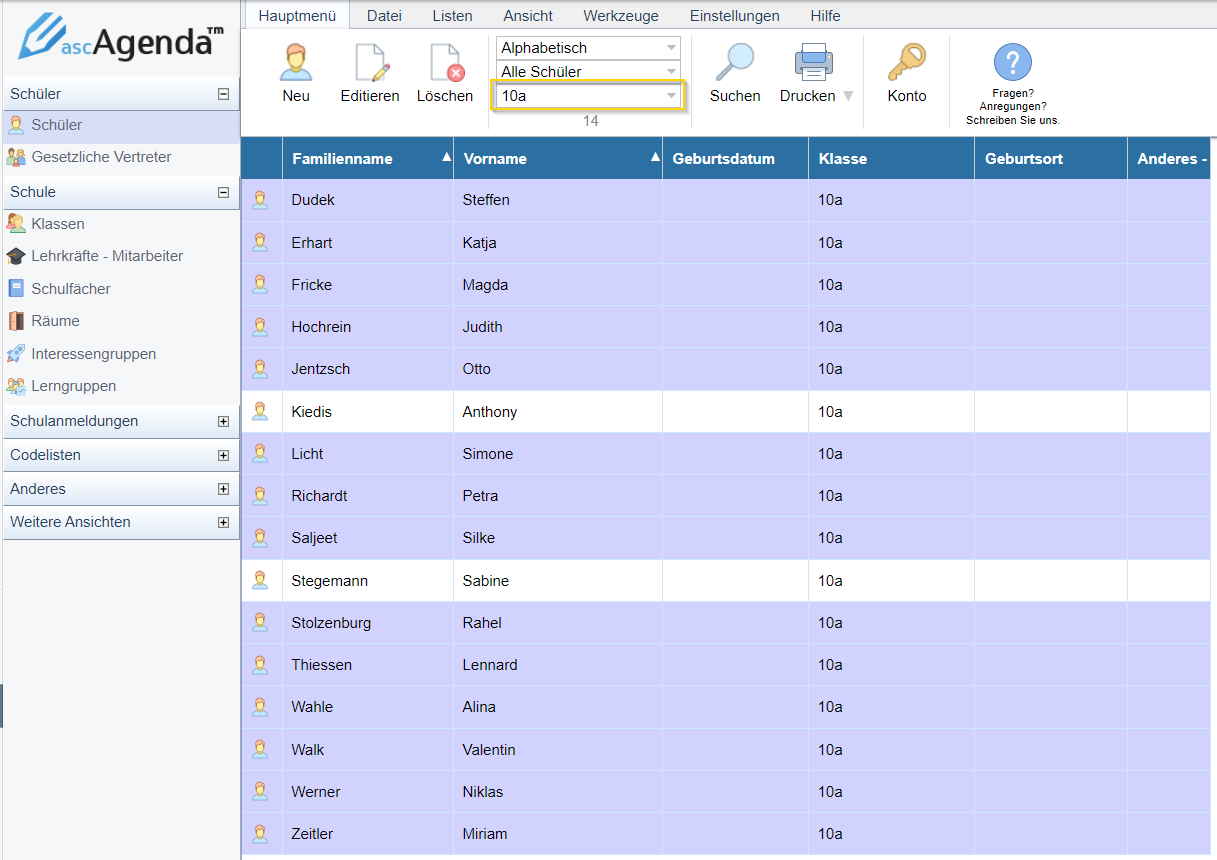Expand the Codelisten section
1217x860 pixels.
pos(223,456)
